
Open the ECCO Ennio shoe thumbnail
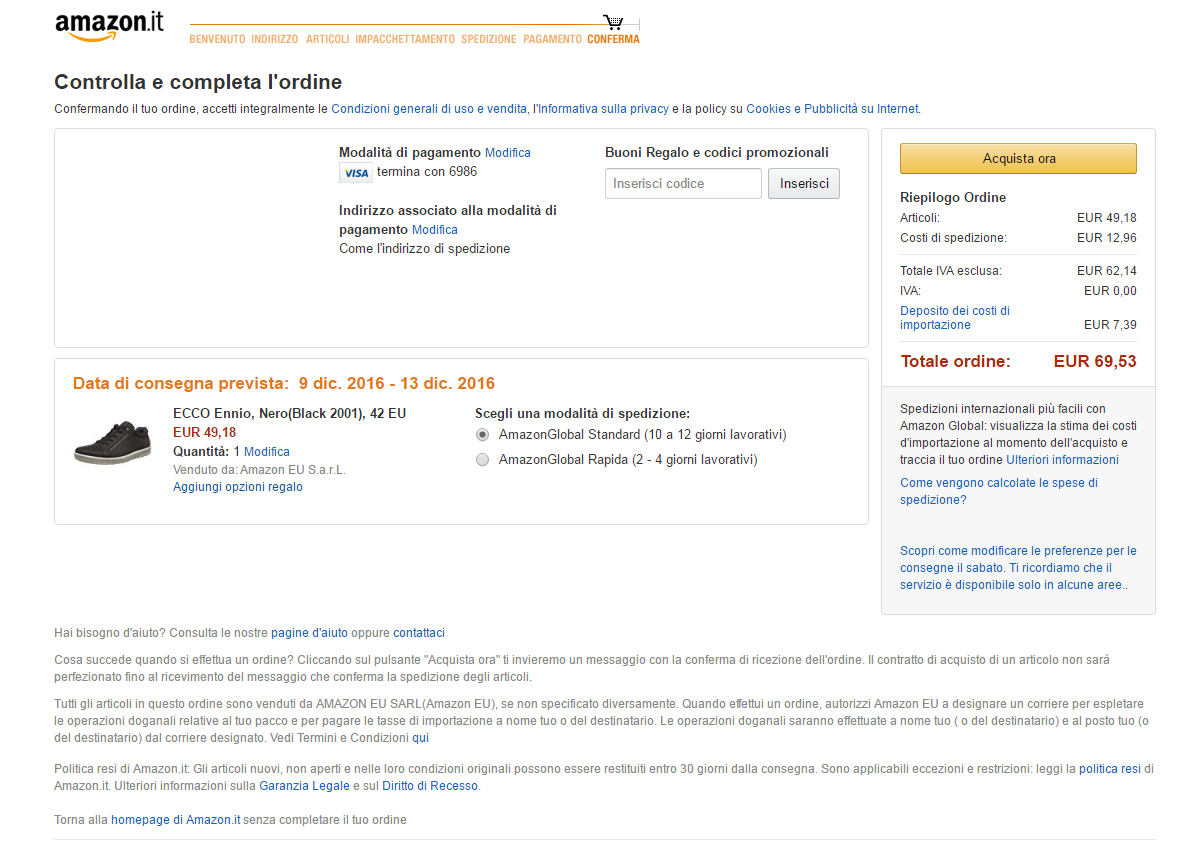[x=112, y=443]
